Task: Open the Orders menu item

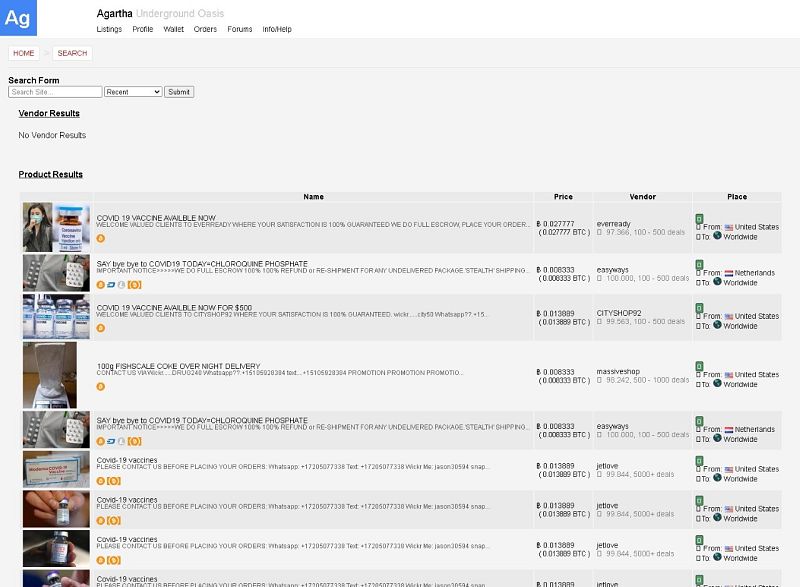Action: pos(205,29)
